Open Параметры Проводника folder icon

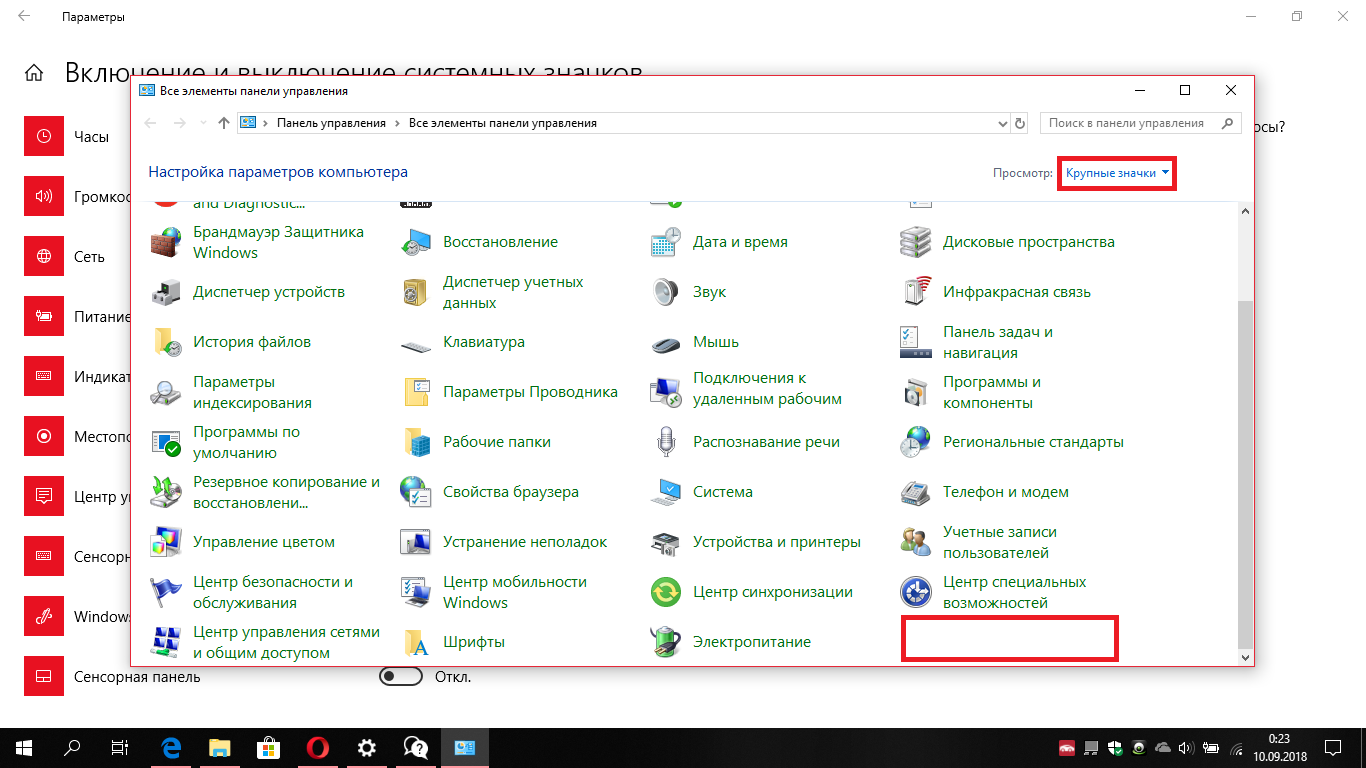coord(416,392)
